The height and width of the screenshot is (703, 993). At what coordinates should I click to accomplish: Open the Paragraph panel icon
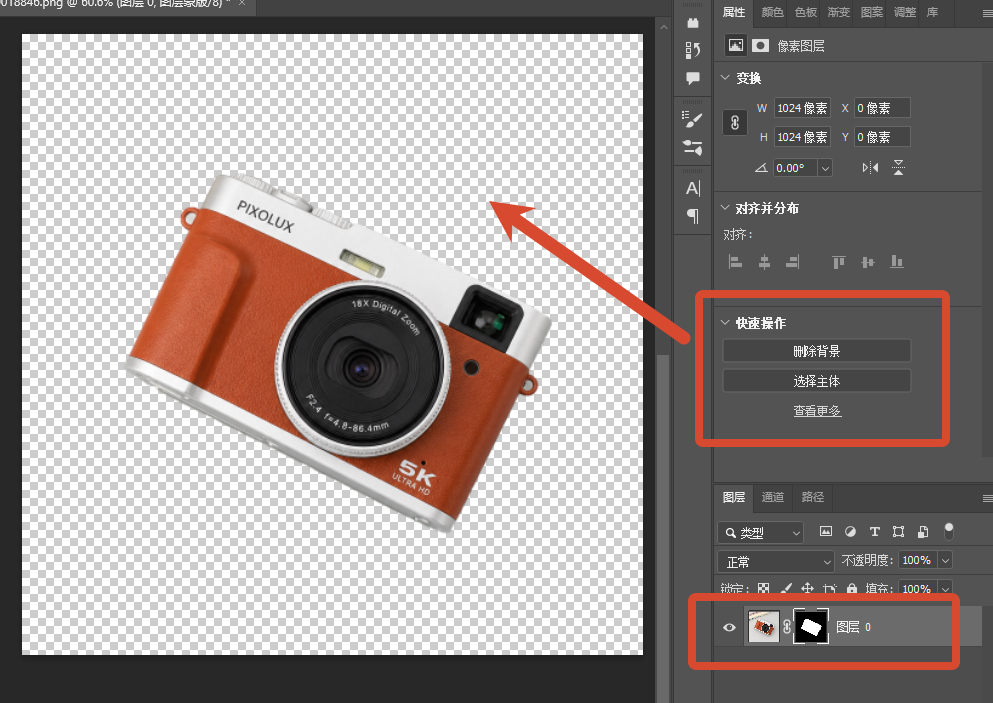693,216
